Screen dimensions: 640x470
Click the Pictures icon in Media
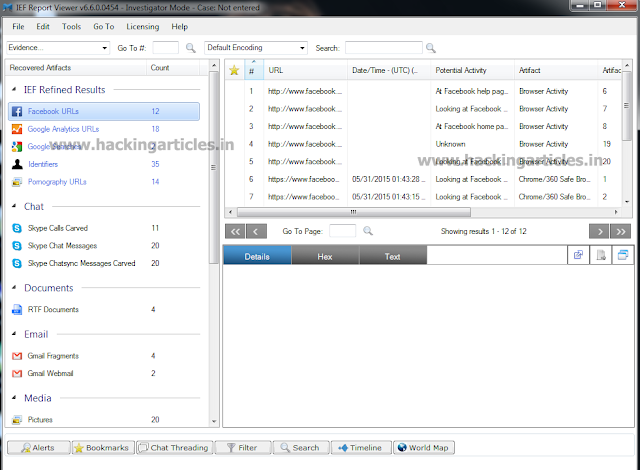(x=17, y=419)
